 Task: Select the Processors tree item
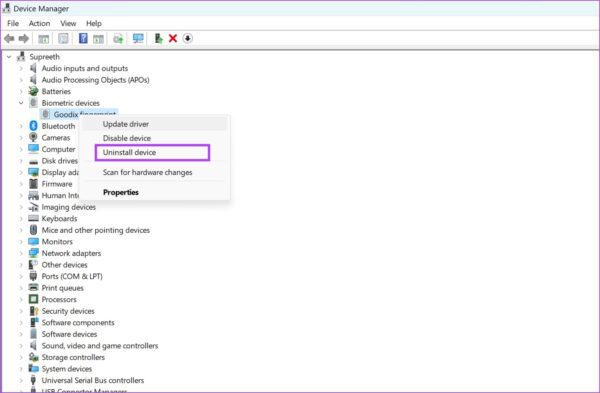pyautogui.click(x=59, y=299)
